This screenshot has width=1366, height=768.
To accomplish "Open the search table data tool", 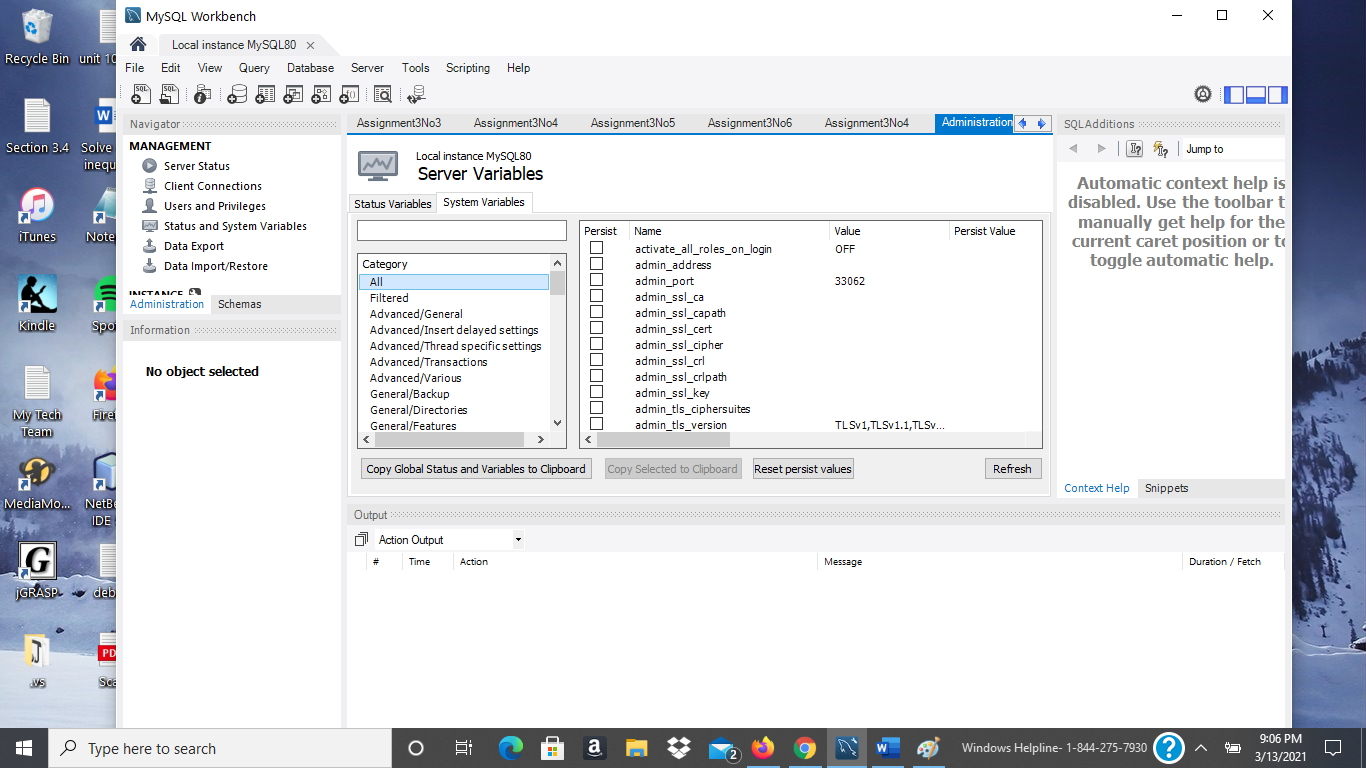I will tap(381, 94).
